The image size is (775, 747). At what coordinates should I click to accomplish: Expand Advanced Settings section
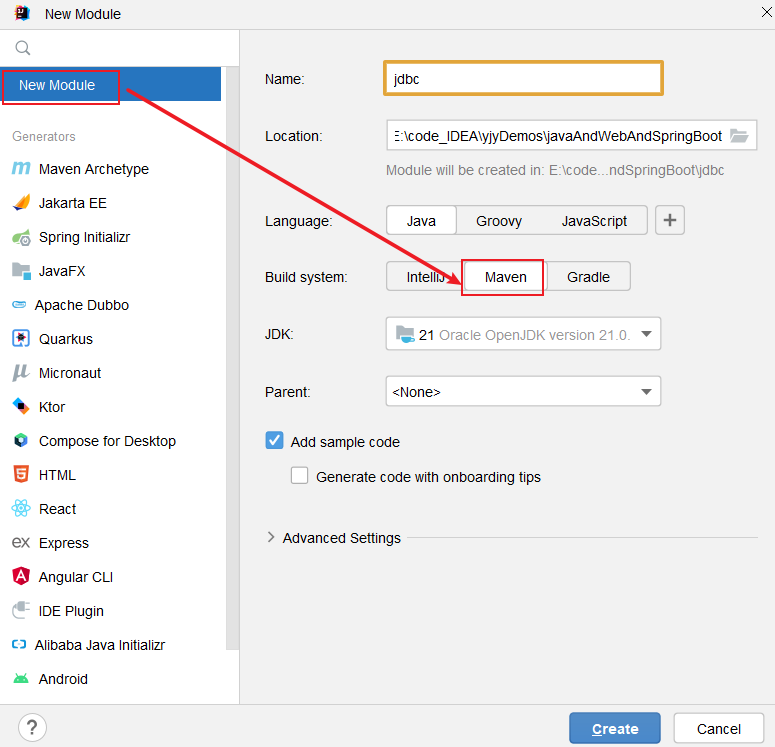coord(271,537)
